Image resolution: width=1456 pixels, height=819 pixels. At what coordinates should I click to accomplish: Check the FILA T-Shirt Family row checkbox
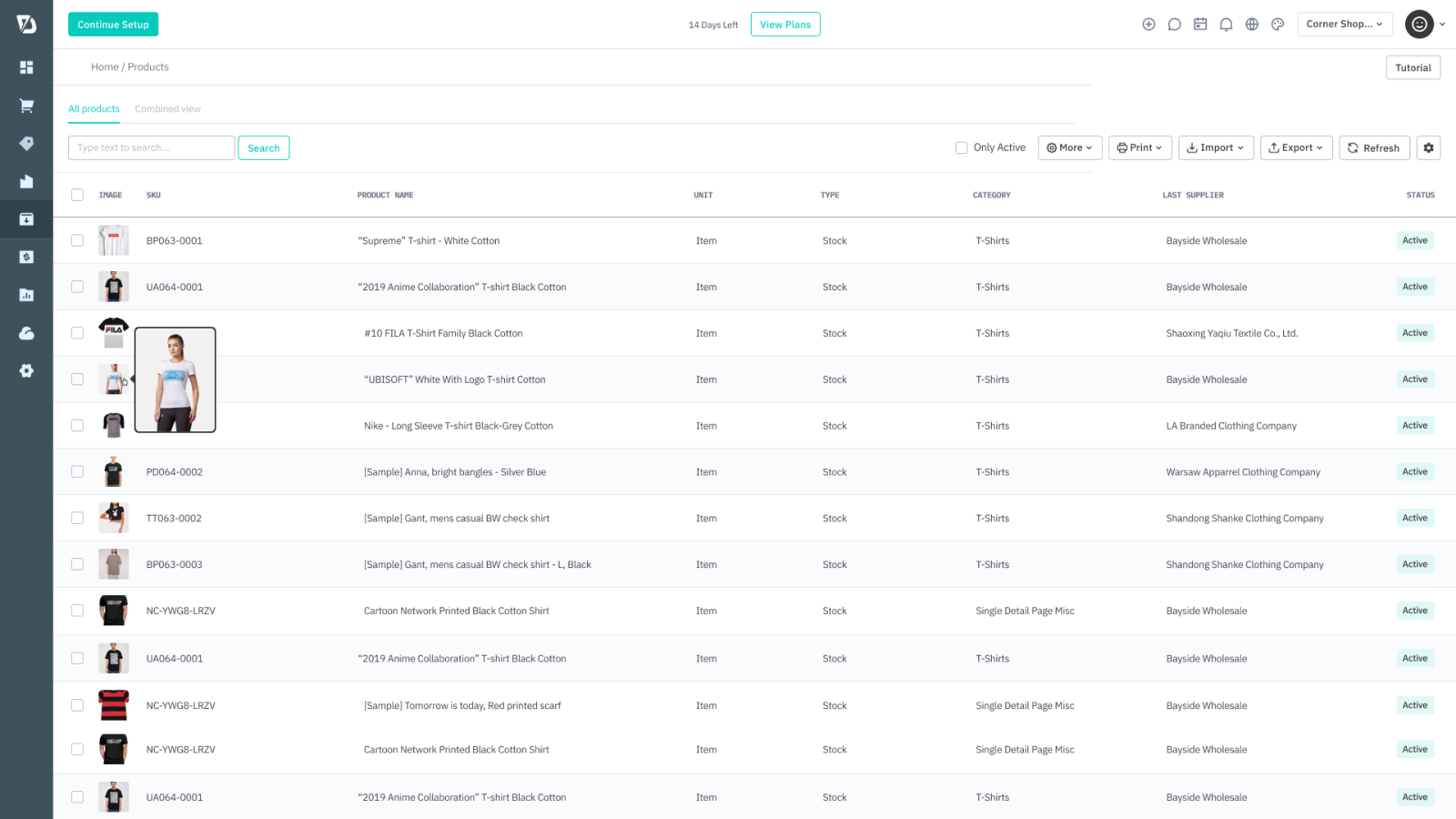[77, 333]
